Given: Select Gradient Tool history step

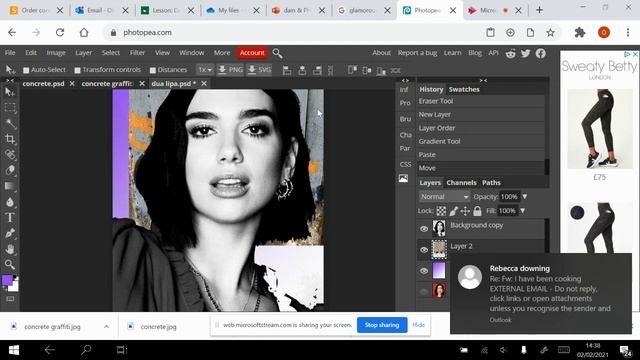Looking at the screenshot, I should (x=480, y=141).
